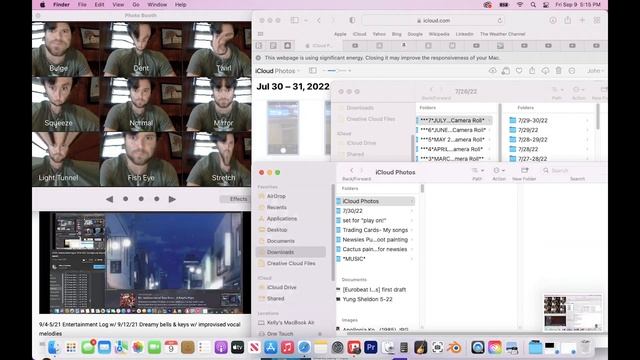Open the View menu
The height and width of the screenshot is (360, 640).
118,4
